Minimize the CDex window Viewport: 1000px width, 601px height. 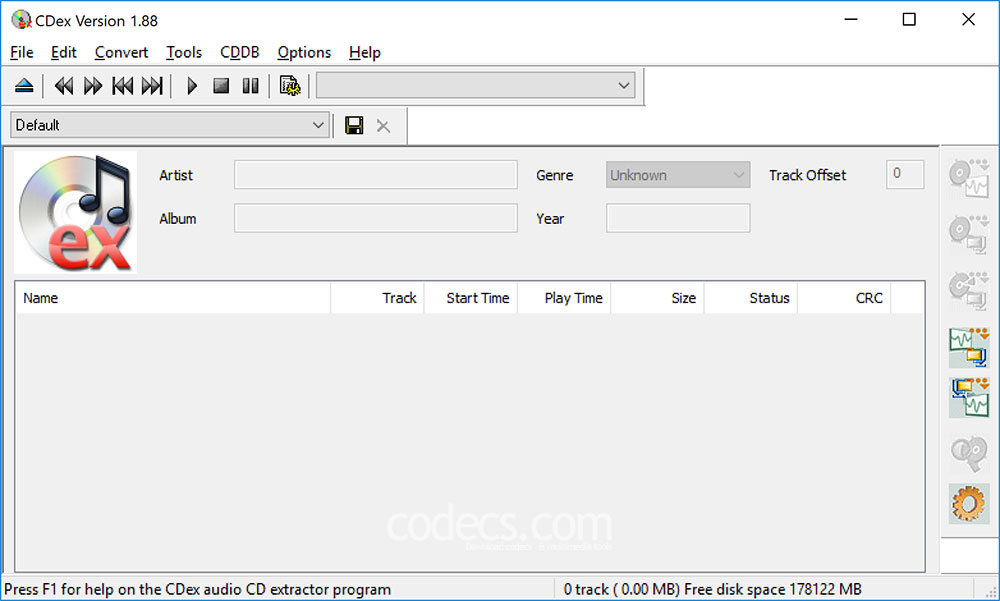tap(851, 20)
